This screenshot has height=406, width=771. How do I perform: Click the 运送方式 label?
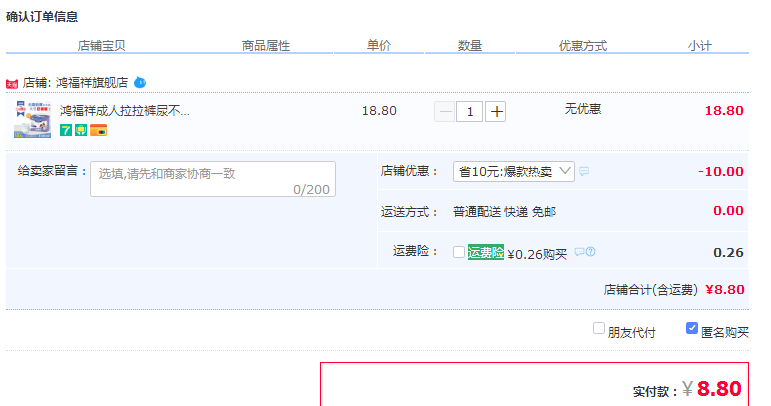(410, 212)
